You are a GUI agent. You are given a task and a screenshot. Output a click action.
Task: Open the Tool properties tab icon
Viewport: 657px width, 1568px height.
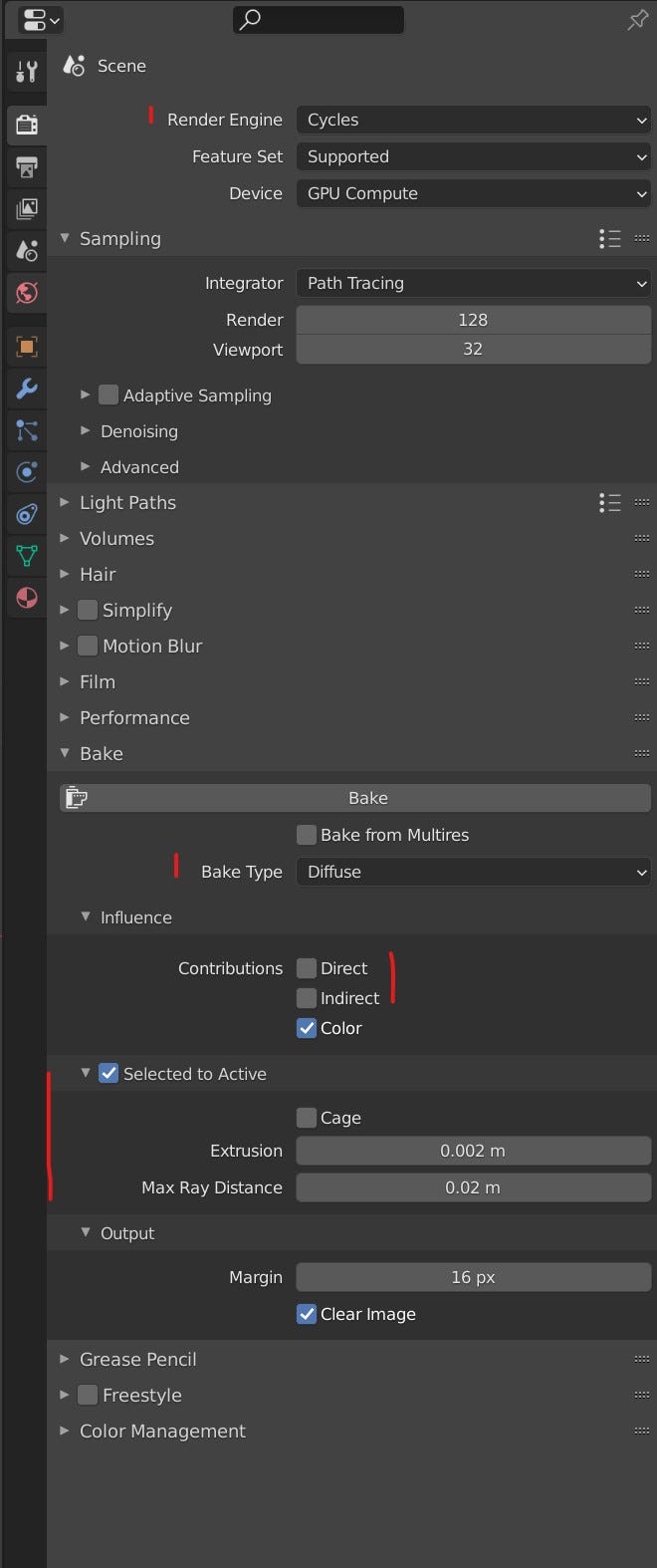[x=26, y=71]
